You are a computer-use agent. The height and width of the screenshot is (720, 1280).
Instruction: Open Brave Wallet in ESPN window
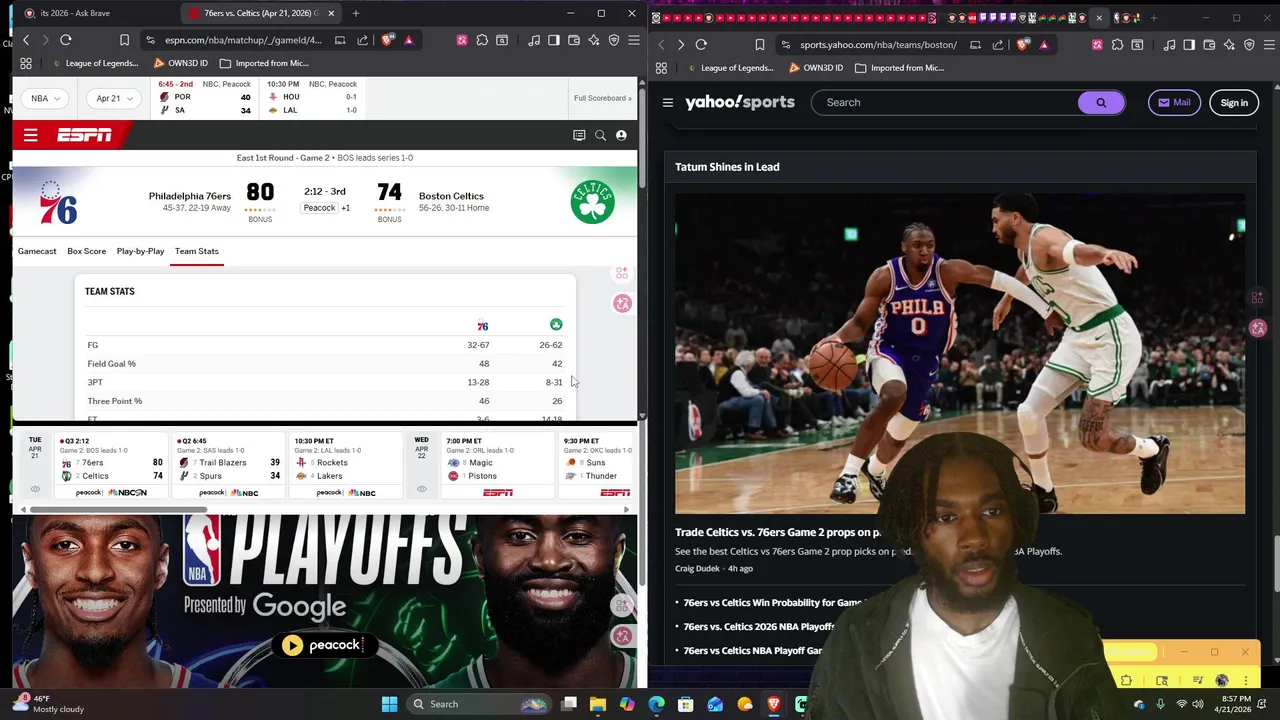click(x=574, y=40)
